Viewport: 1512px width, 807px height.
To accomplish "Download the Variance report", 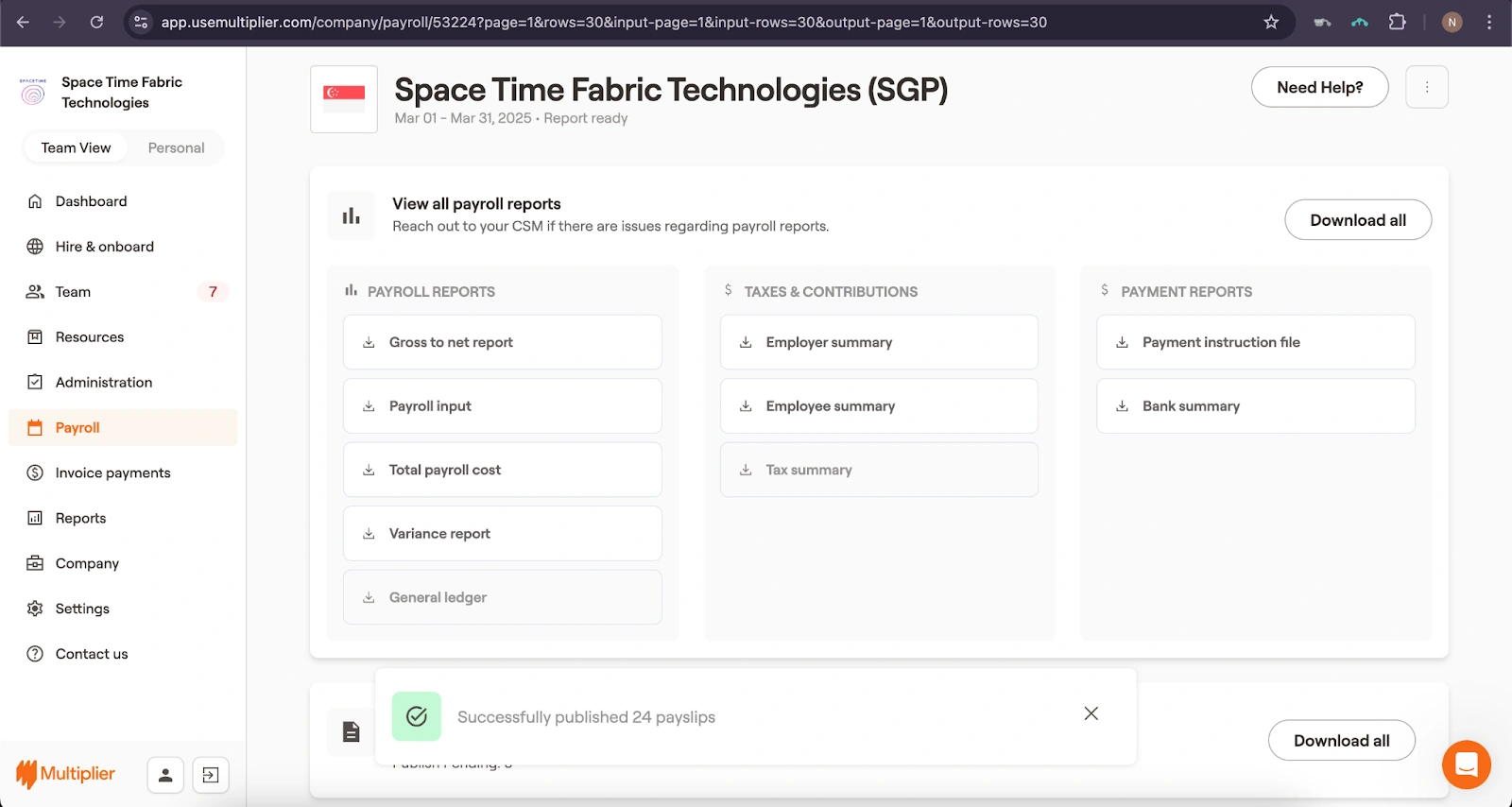I will [503, 534].
